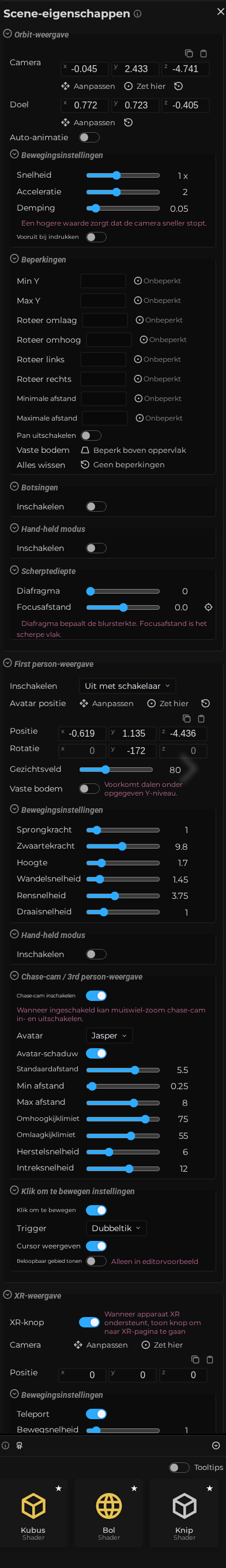Reset orbit camera position icon

(x=179, y=87)
